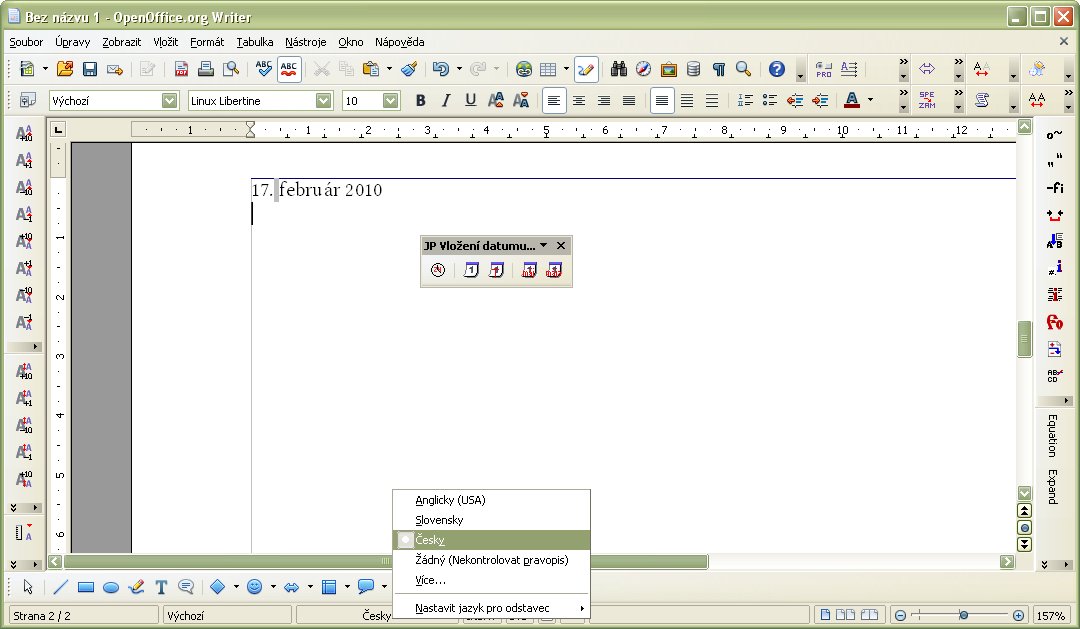This screenshot has width=1080, height=629.
Task: Select the Rectangle drawing tool
Action: tap(85, 587)
